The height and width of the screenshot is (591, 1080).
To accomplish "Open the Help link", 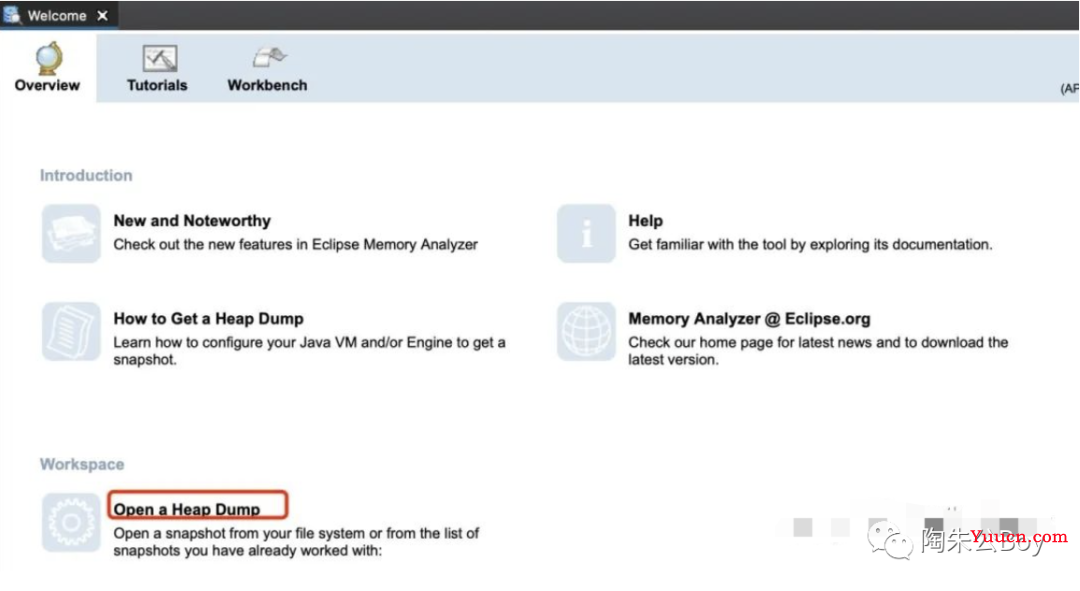I will click(x=645, y=221).
